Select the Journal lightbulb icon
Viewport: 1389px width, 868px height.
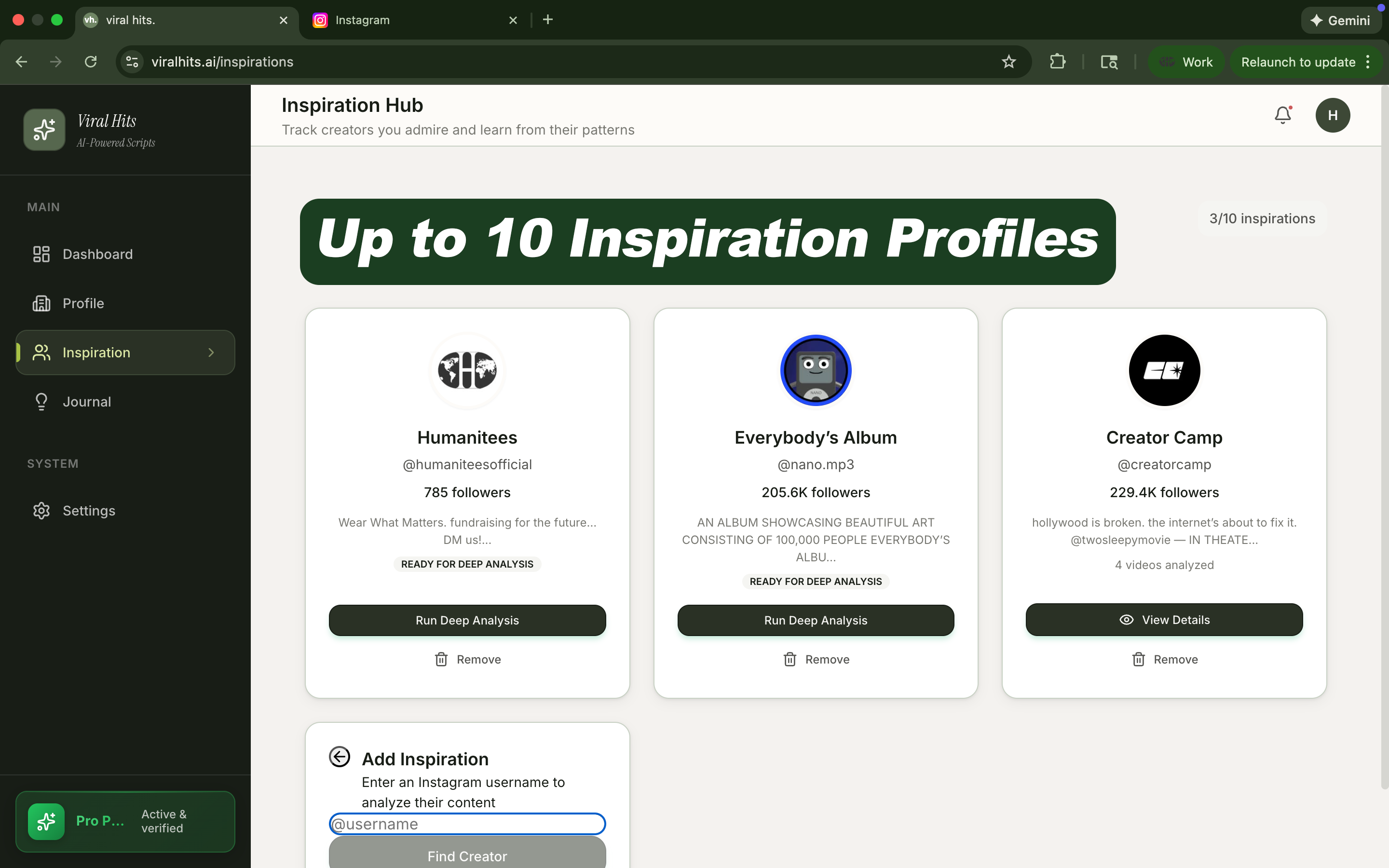(x=41, y=401)
